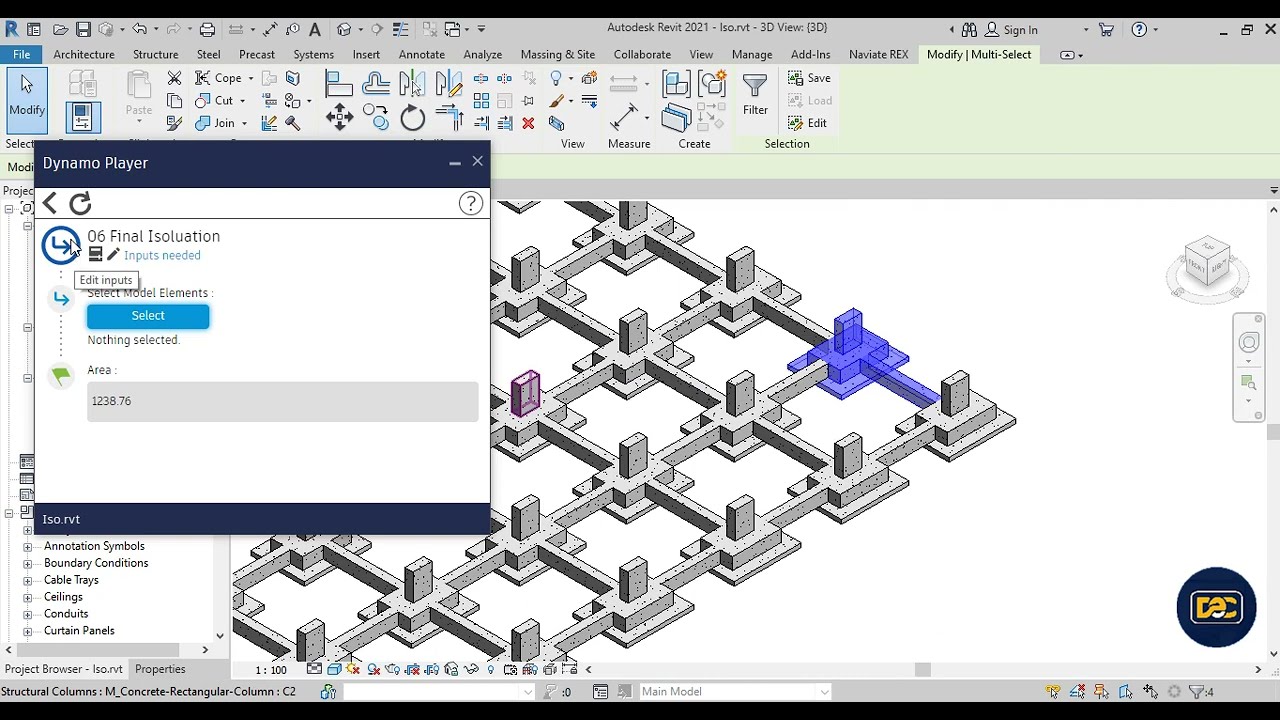The width and height of the screenshot is (1280, 720).
Task: Expand the Ceilings tree node
Action: (28, 598)
